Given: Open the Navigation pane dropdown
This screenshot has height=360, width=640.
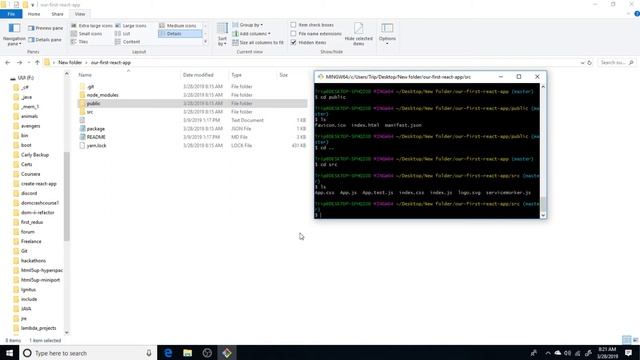Looking at the screenshot, I should 14,34.
